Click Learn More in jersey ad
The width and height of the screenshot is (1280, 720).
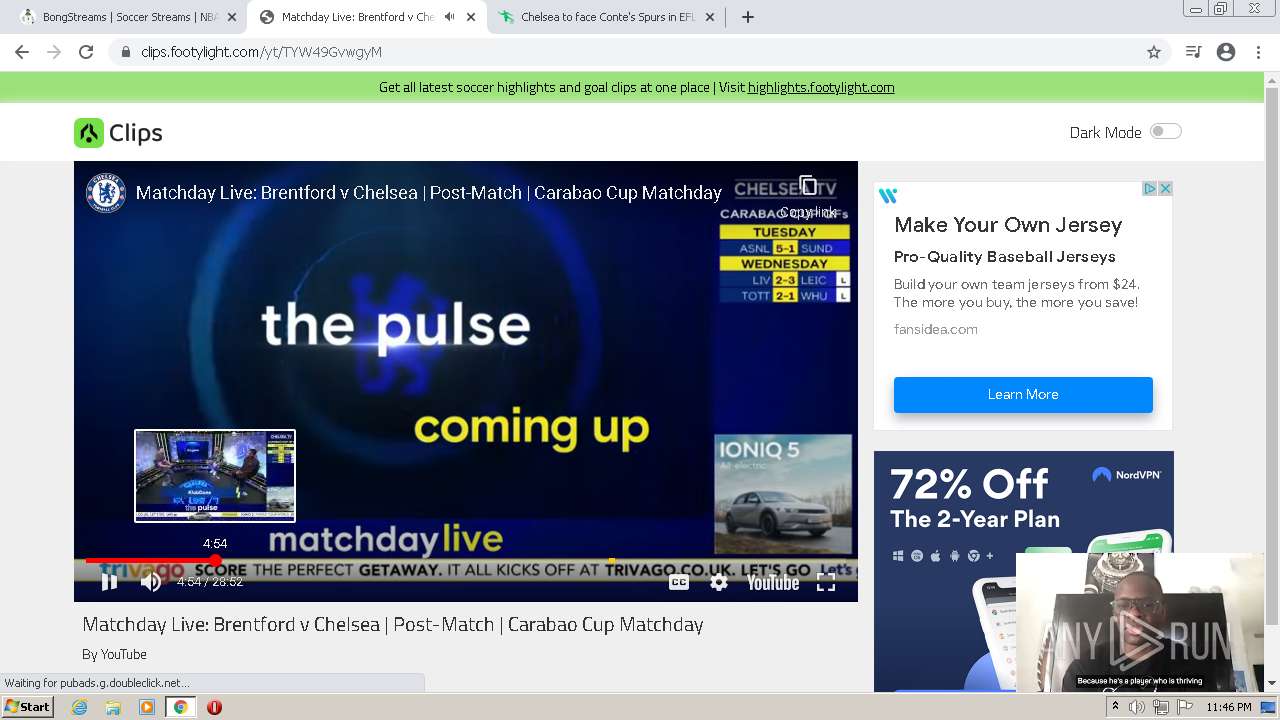(x=1023, y=394)
